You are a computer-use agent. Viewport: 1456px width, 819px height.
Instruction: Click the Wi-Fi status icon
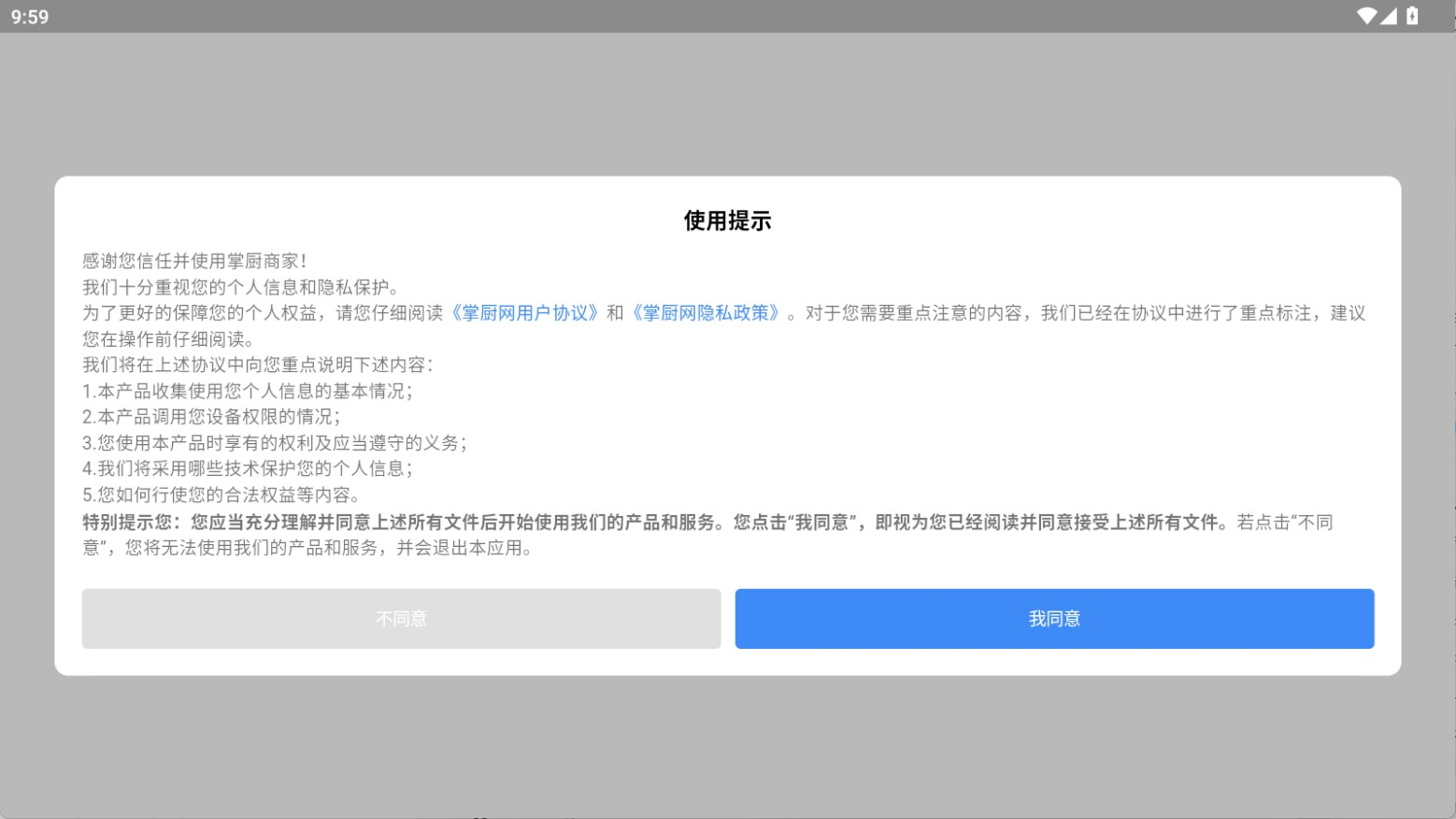click(1367, 16)
